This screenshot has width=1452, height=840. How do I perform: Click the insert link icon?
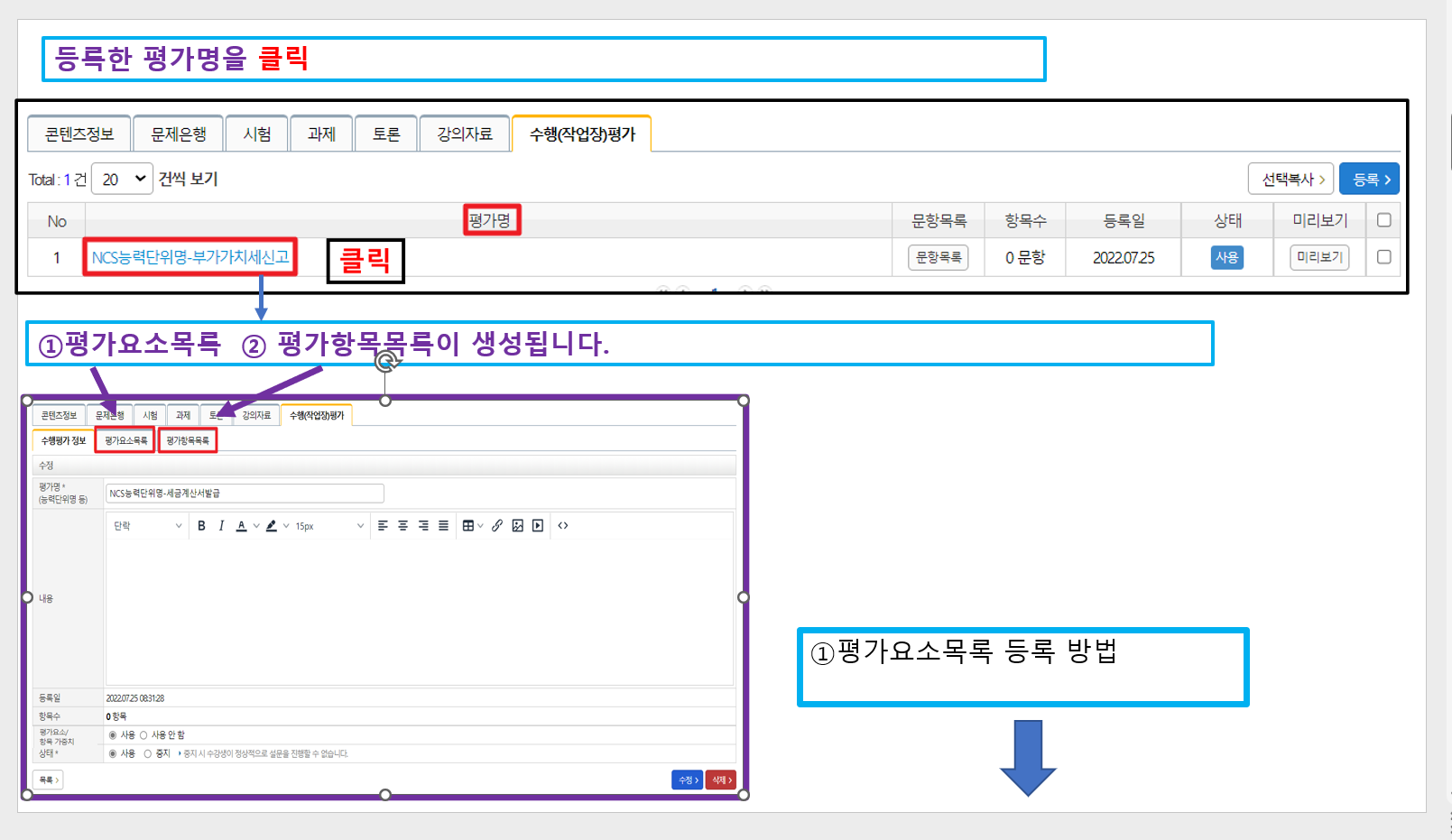497,526
